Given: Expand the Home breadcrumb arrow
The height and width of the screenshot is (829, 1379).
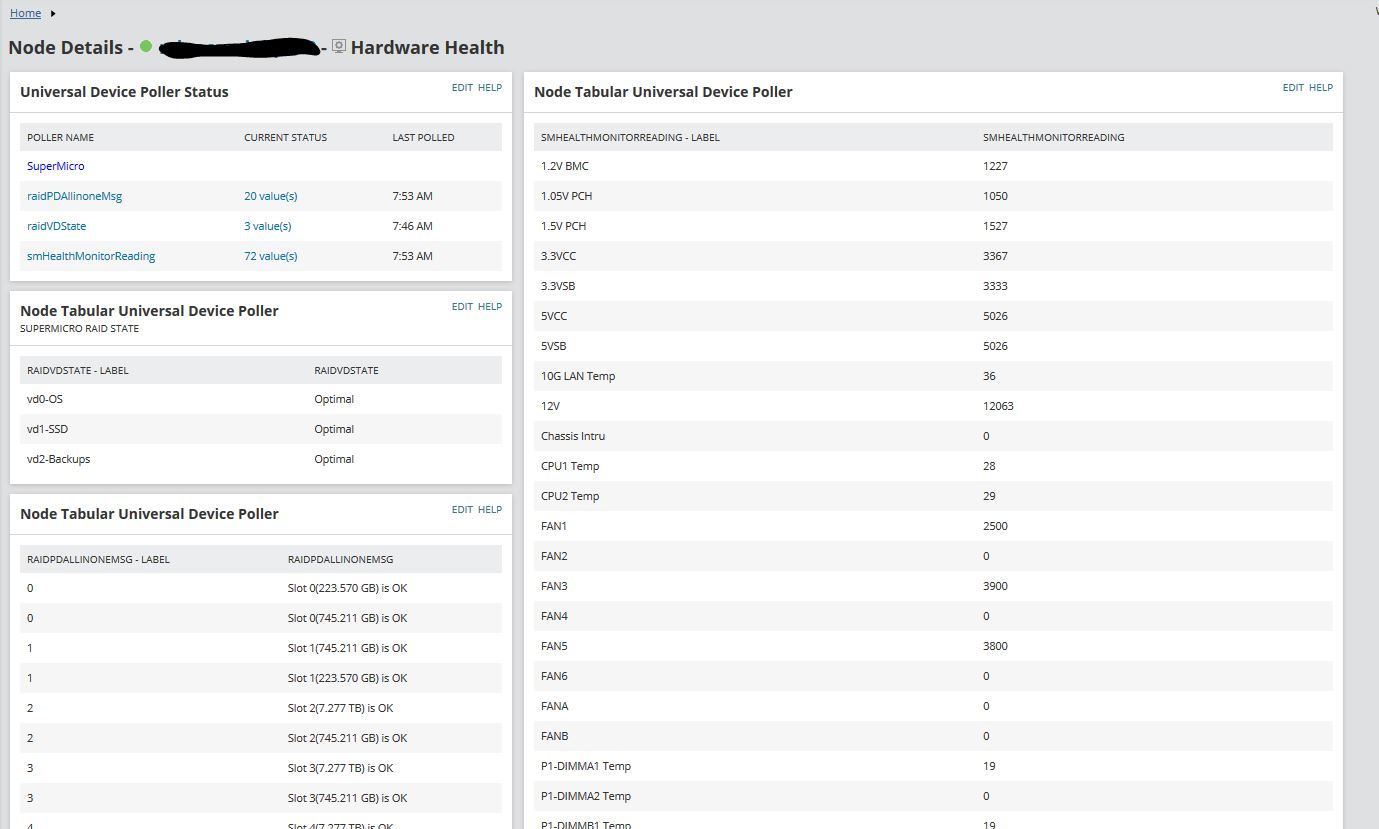Looking at the screenshot, I should 53,13.
